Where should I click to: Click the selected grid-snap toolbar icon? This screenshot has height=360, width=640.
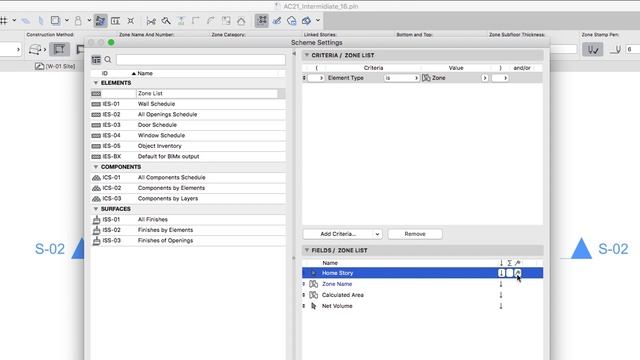coord(262,20)
